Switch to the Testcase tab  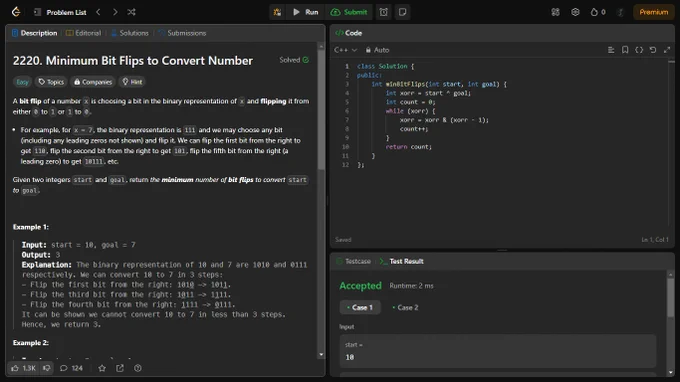353,261
